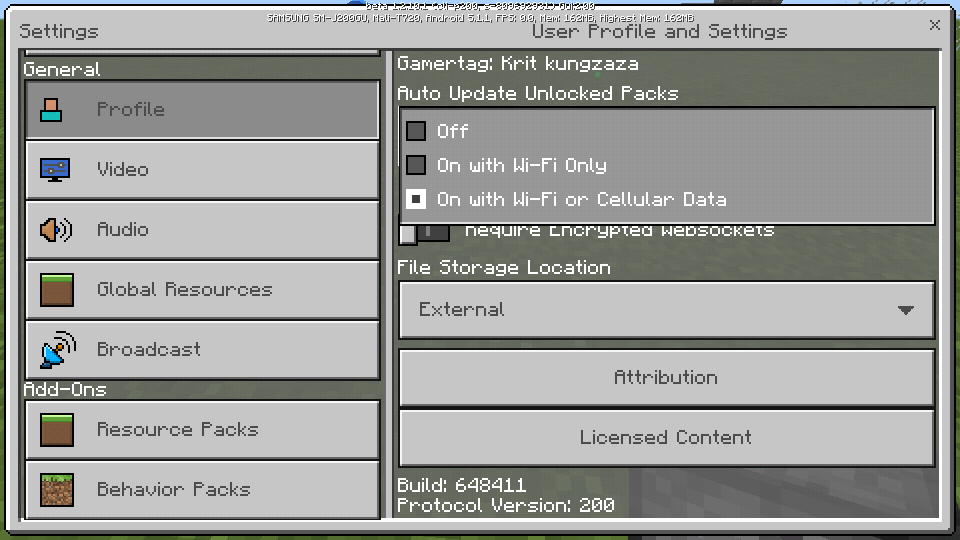
Task: Toggle Require Encrypted Websockets switch
Action: click(424, 233)
